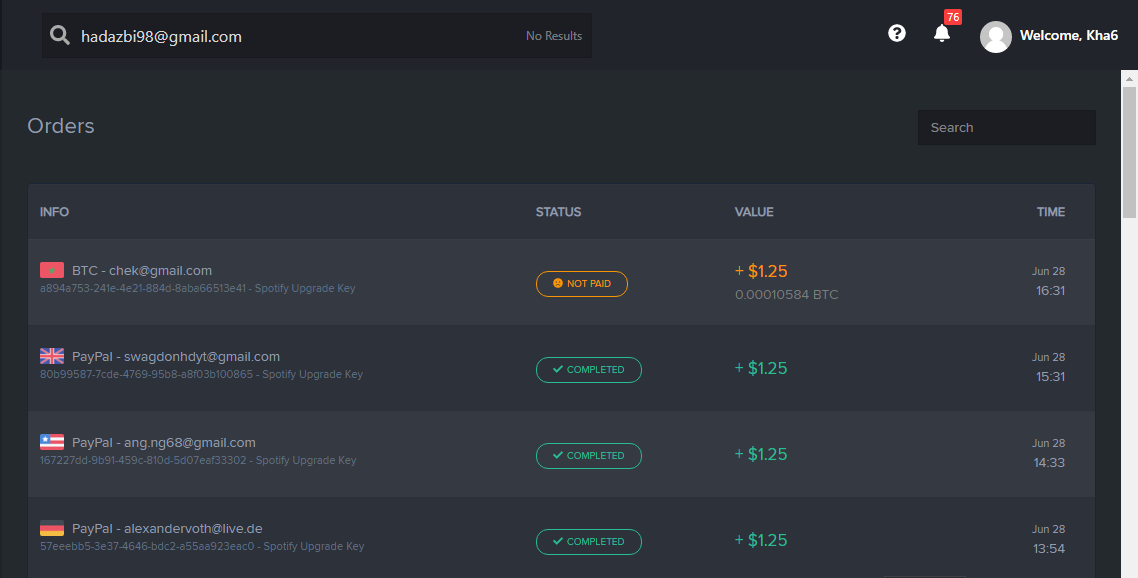This screenshot has width=1138, height=578.
Task: Click the UK flag on swagdonhdyt order
Action: [52, 356]
